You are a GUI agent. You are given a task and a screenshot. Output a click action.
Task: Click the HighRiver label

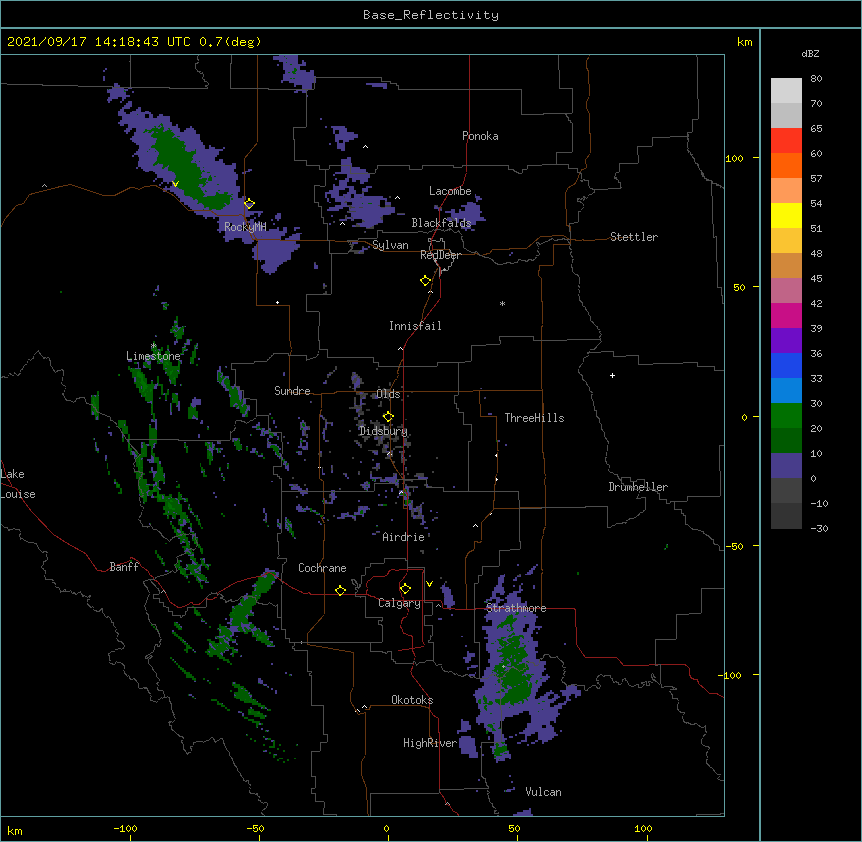click(x=430, y=743)
